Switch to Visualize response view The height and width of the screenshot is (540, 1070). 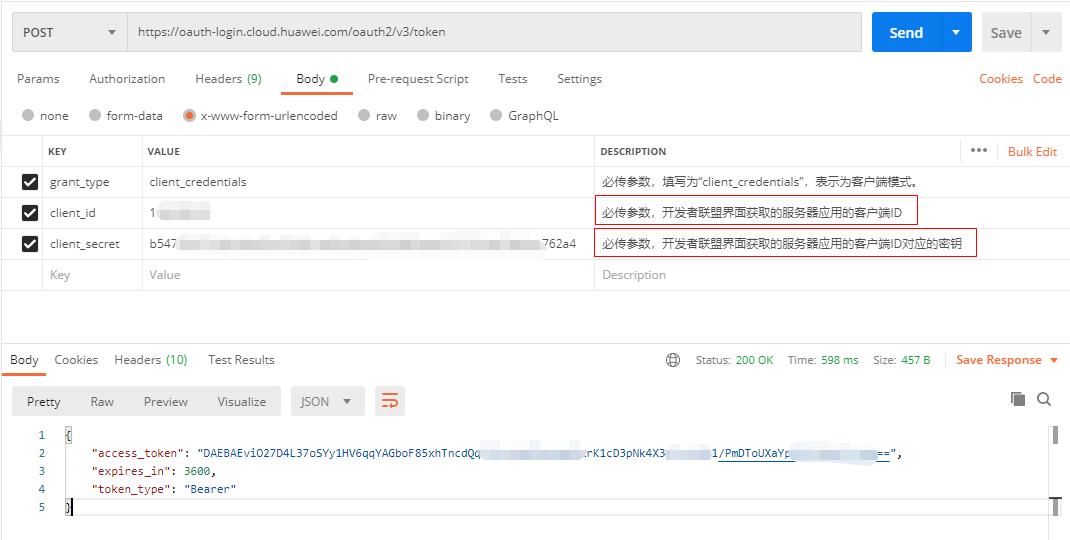coord(242,401)
